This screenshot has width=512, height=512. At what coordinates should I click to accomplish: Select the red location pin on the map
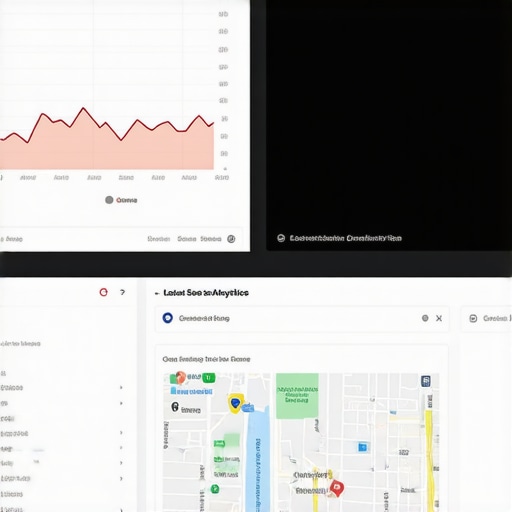click(337, 488)
